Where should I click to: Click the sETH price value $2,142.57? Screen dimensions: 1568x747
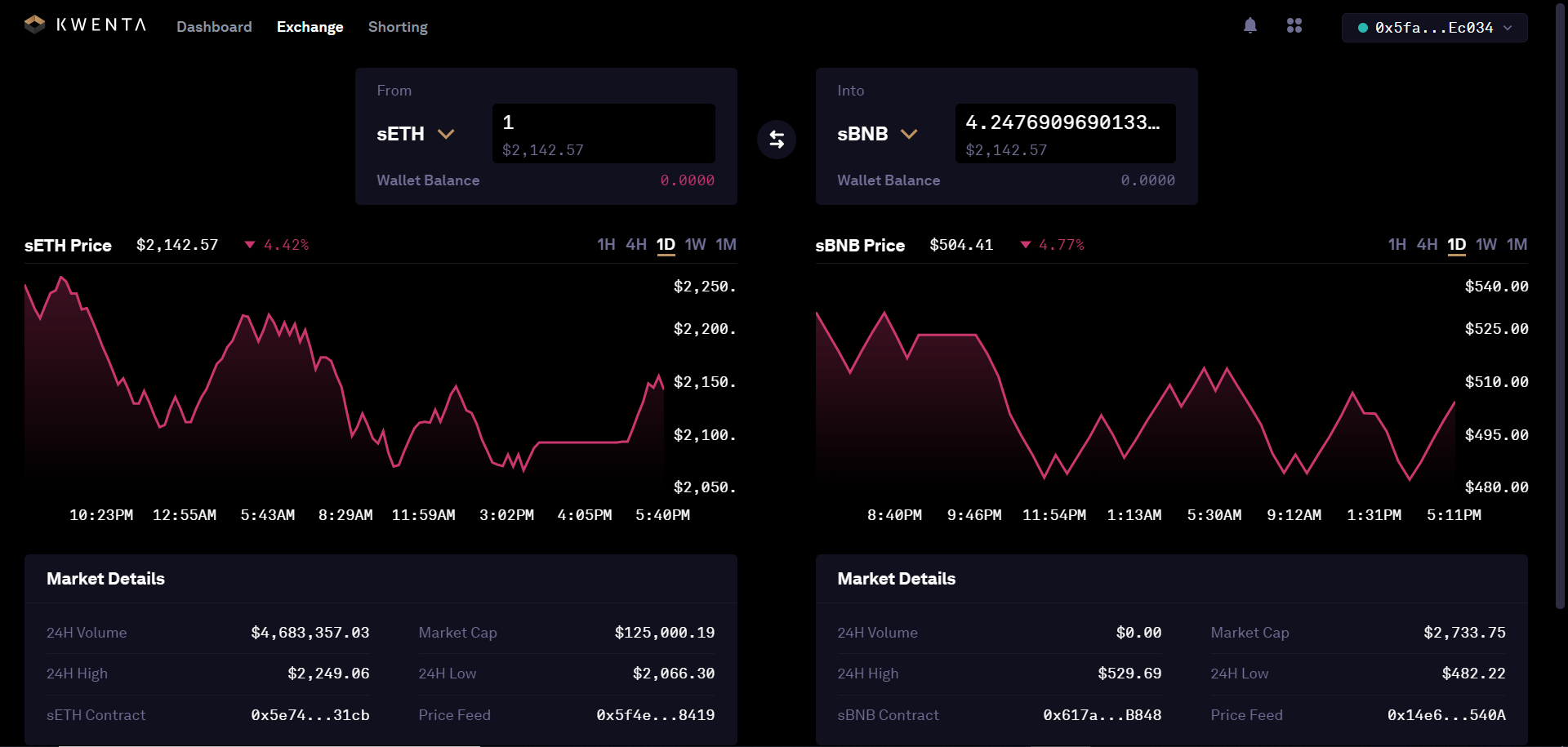tap(177, 245)
